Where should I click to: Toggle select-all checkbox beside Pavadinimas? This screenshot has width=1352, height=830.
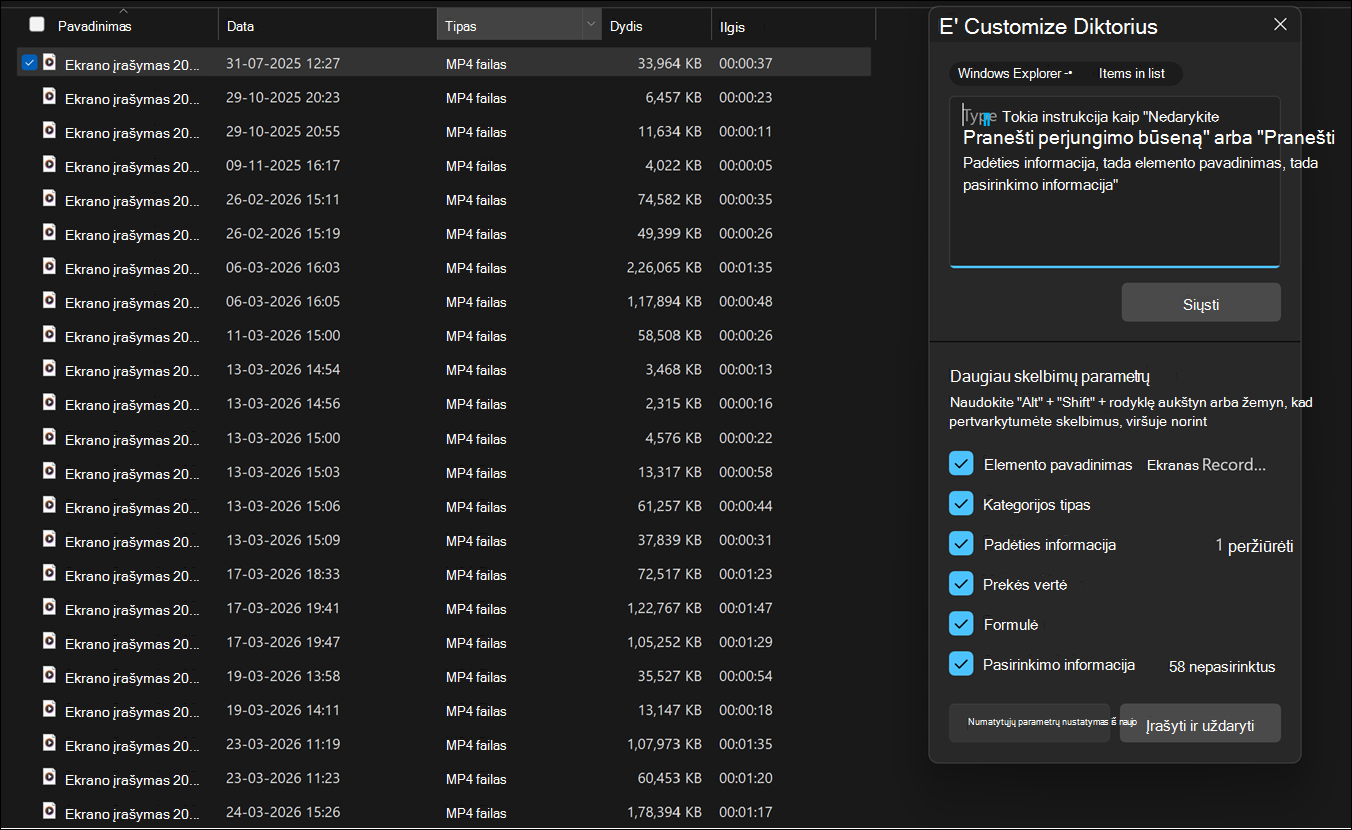click(37, 24)
